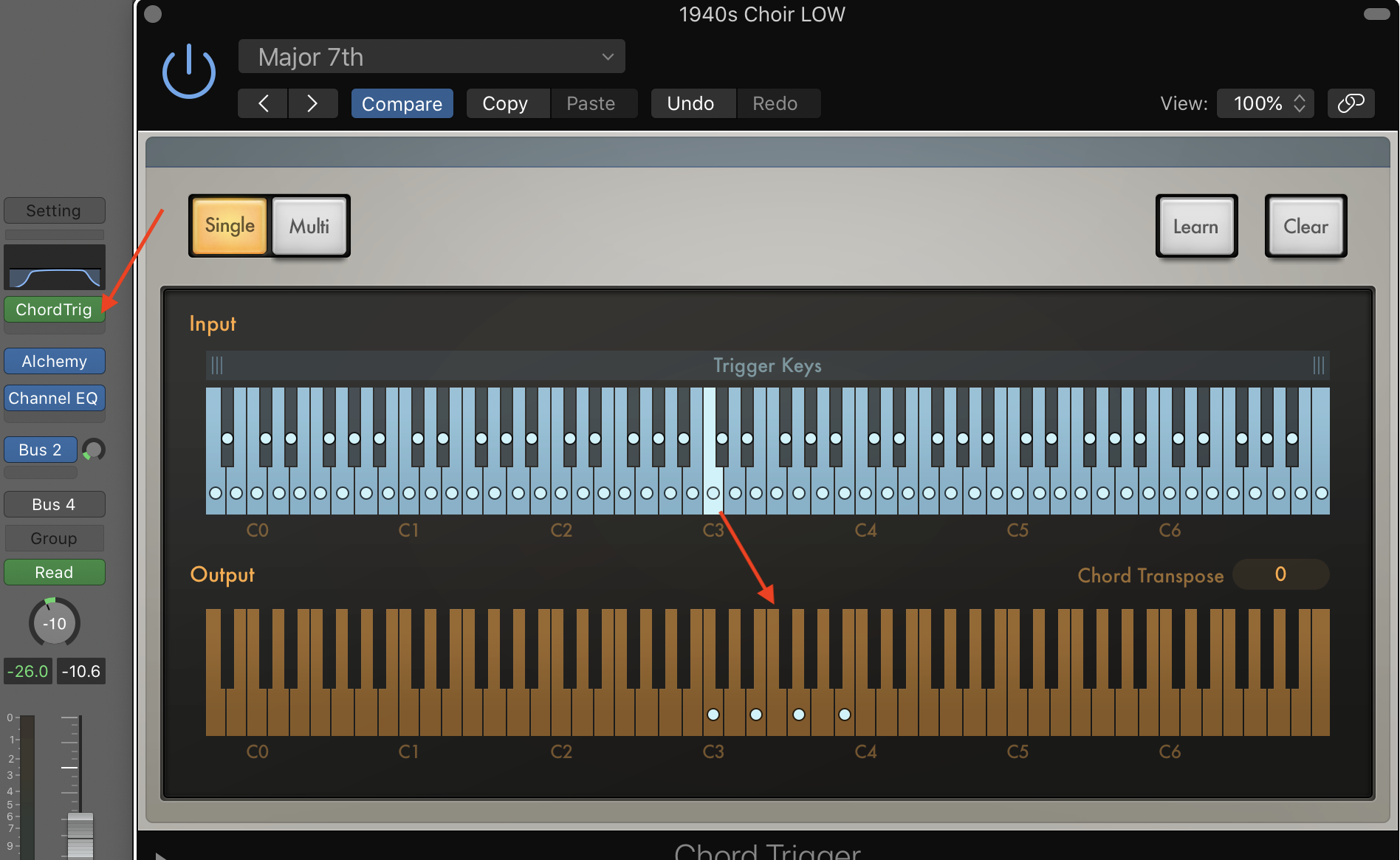
Task: Open the Channel EQ plugin slot
Action: pyautogui.click(x=54, y=398)
